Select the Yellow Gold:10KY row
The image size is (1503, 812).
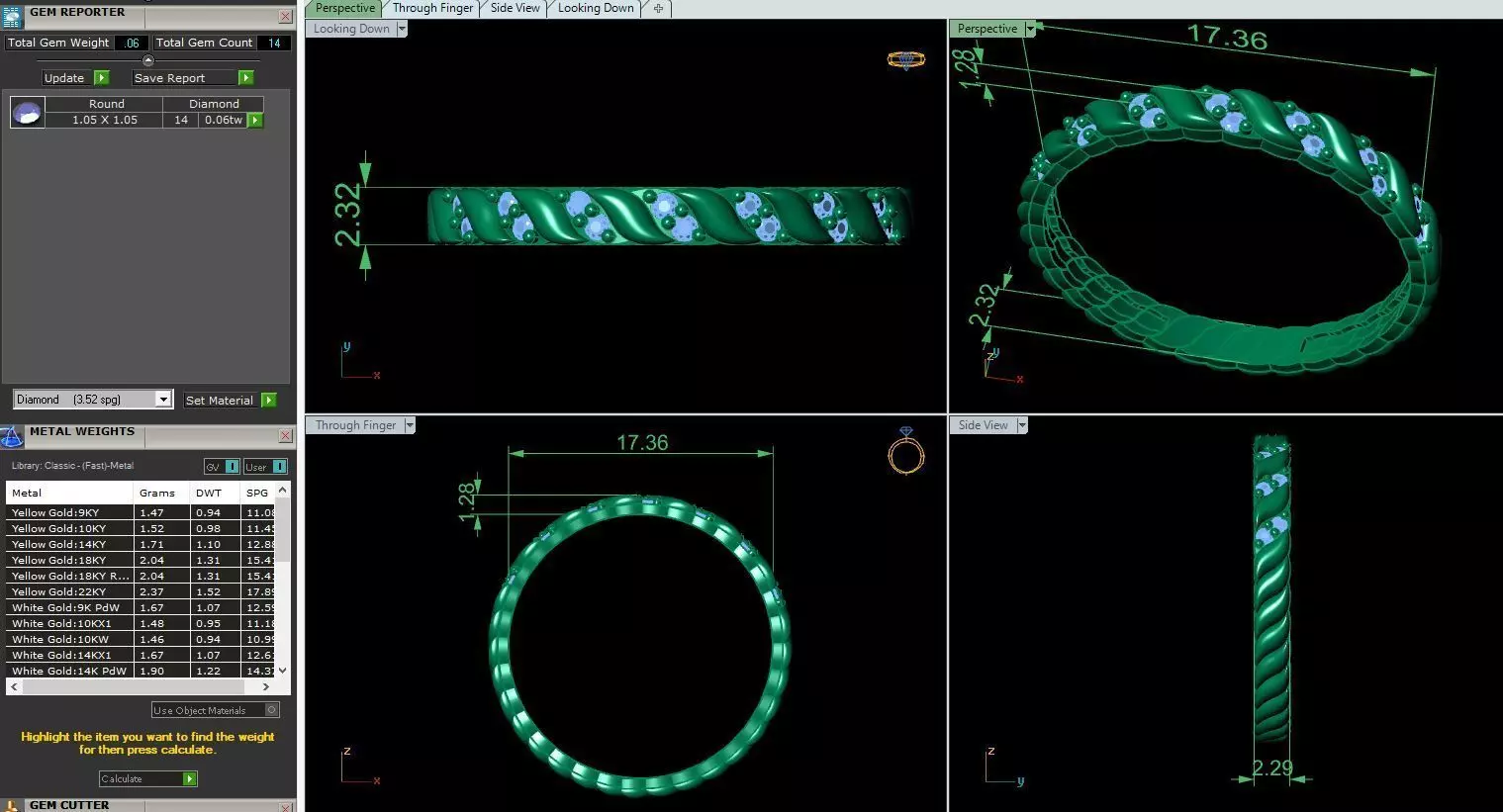[141, 528]
